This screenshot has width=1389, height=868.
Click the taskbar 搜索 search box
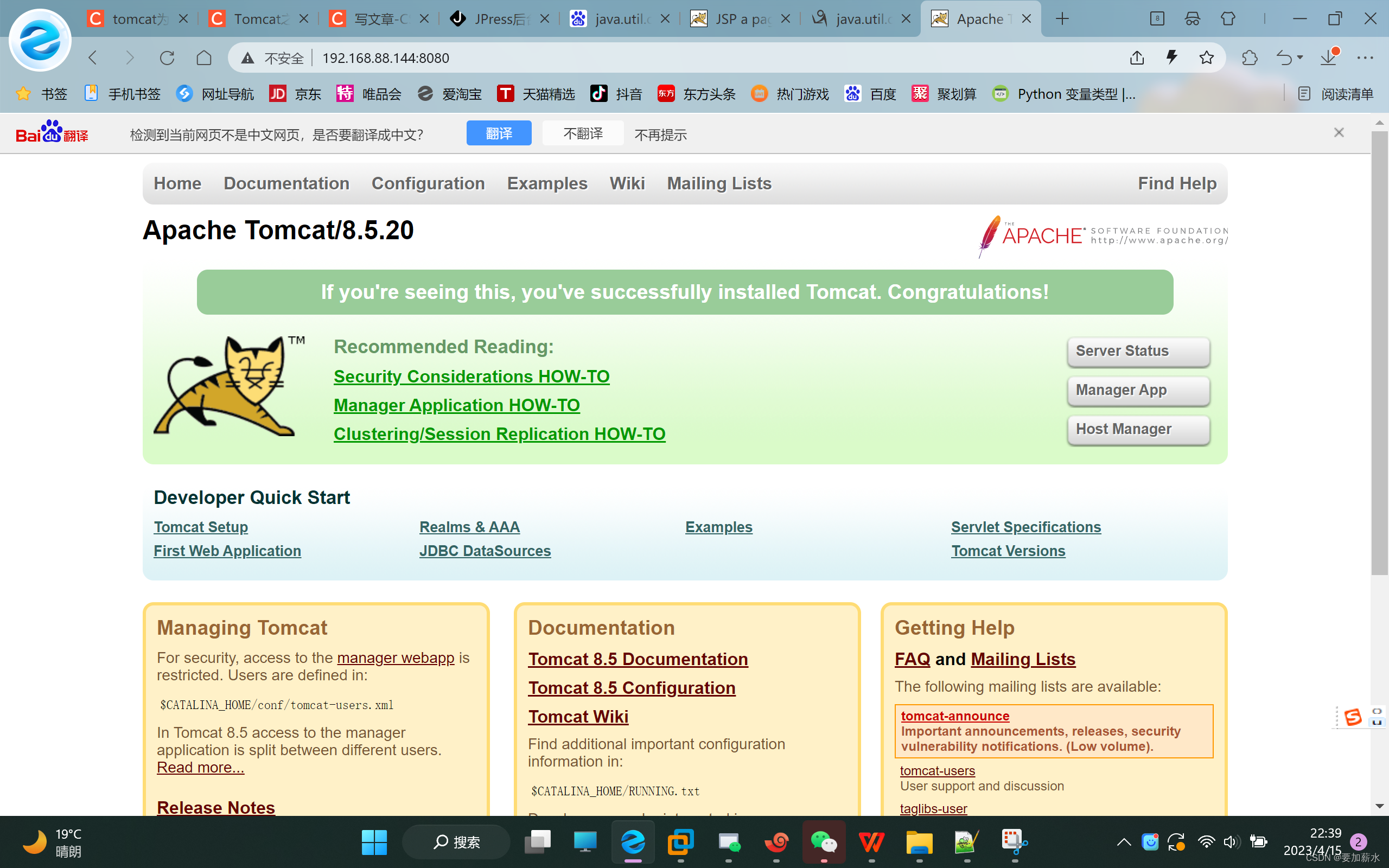456,842
